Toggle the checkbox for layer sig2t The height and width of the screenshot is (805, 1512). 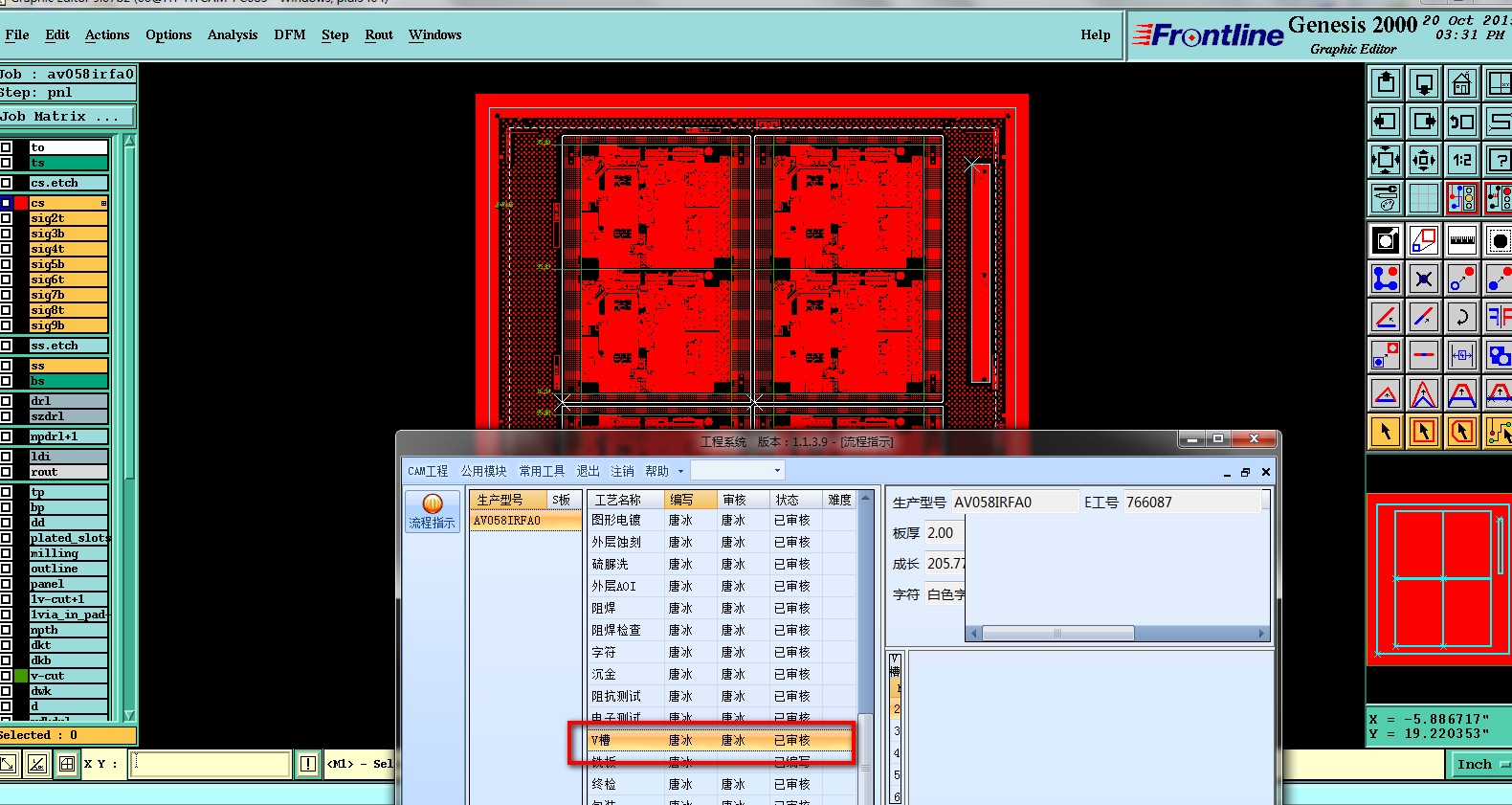pyautogui.click(x=6, y=218)
